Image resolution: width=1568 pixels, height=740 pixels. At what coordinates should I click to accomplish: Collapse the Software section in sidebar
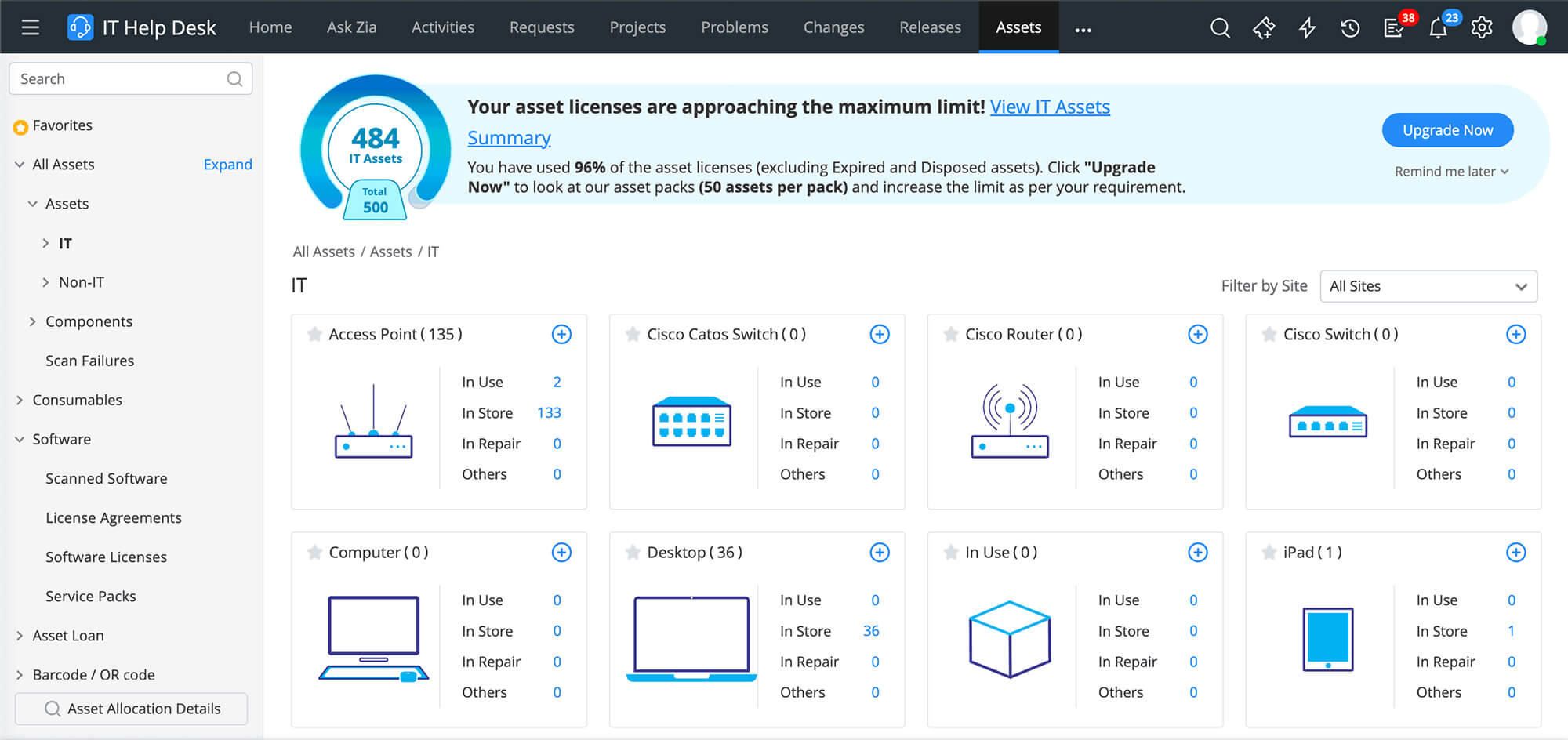19,439
